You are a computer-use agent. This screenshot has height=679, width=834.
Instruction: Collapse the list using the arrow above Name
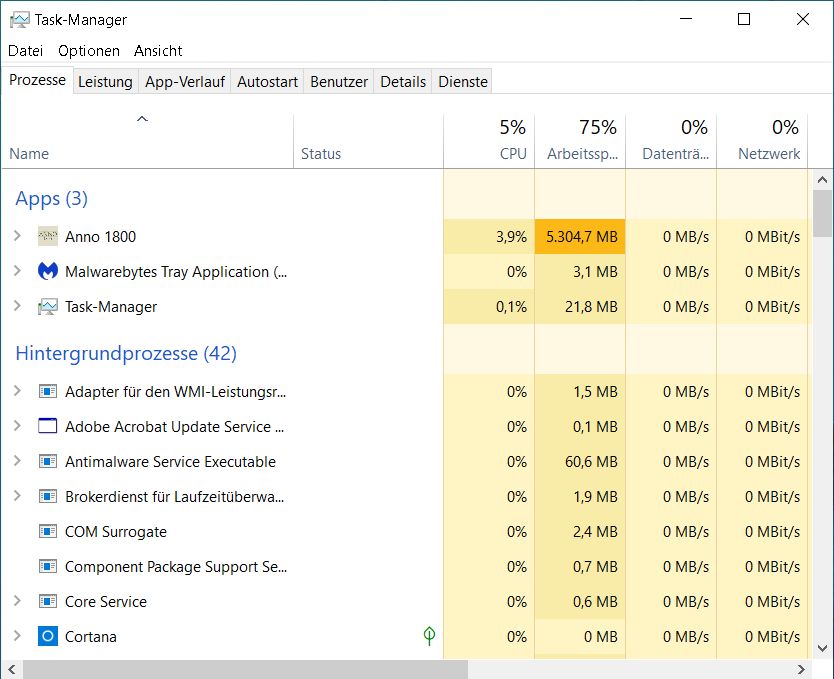[142, 119]
